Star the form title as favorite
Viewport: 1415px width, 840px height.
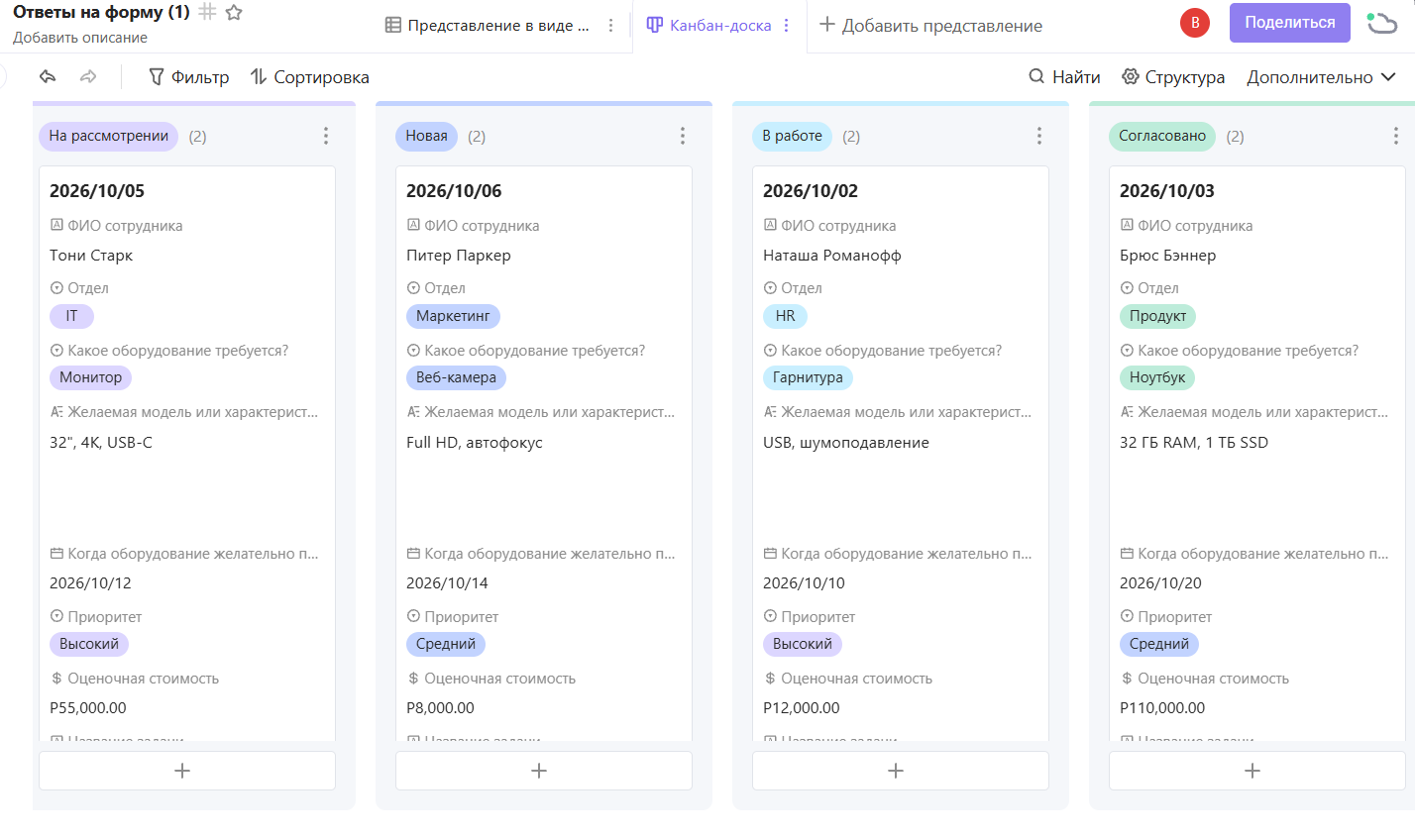(234, 13)
